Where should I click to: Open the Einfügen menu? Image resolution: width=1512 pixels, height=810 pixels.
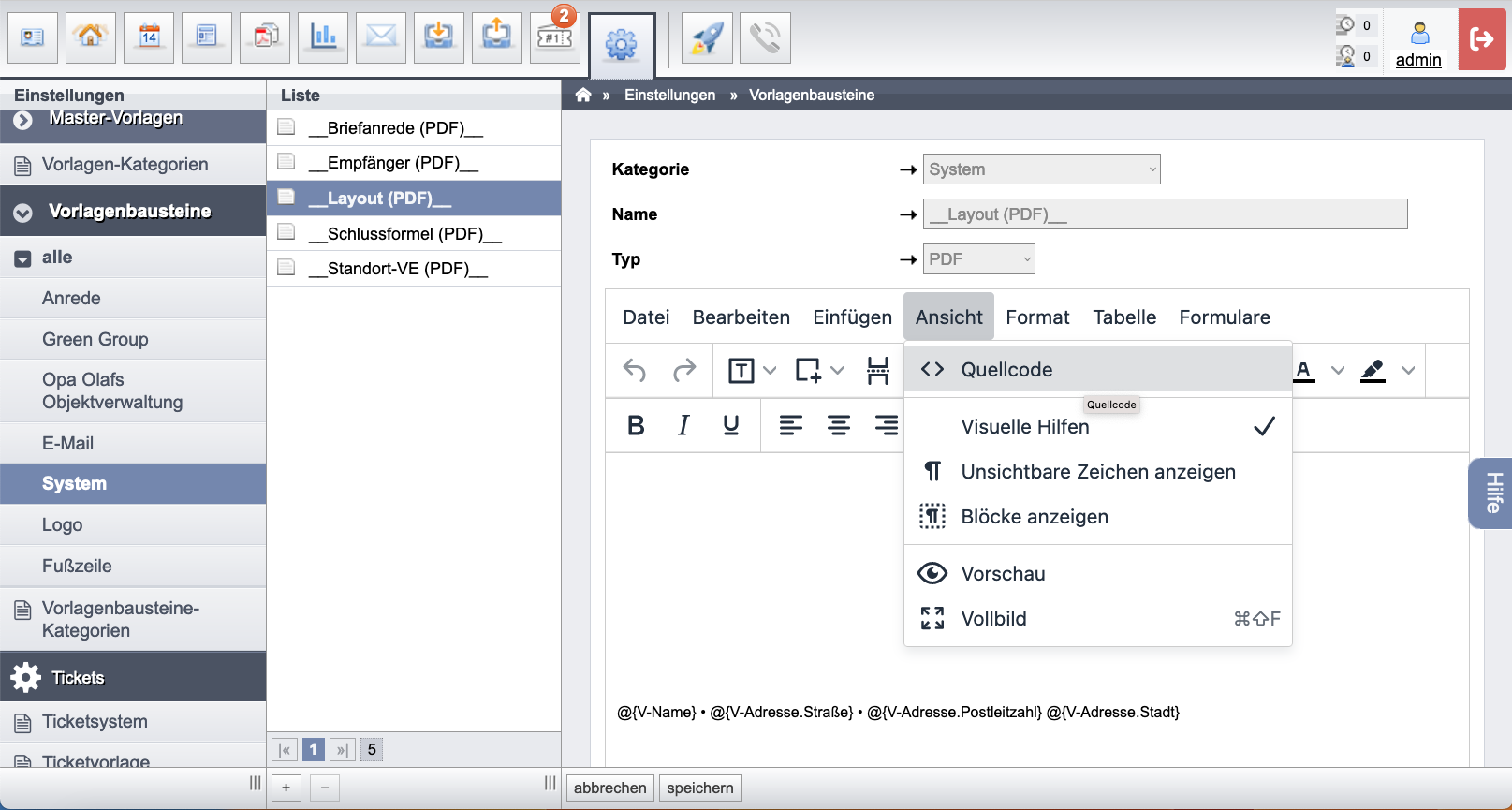click(x=852, y=317)
